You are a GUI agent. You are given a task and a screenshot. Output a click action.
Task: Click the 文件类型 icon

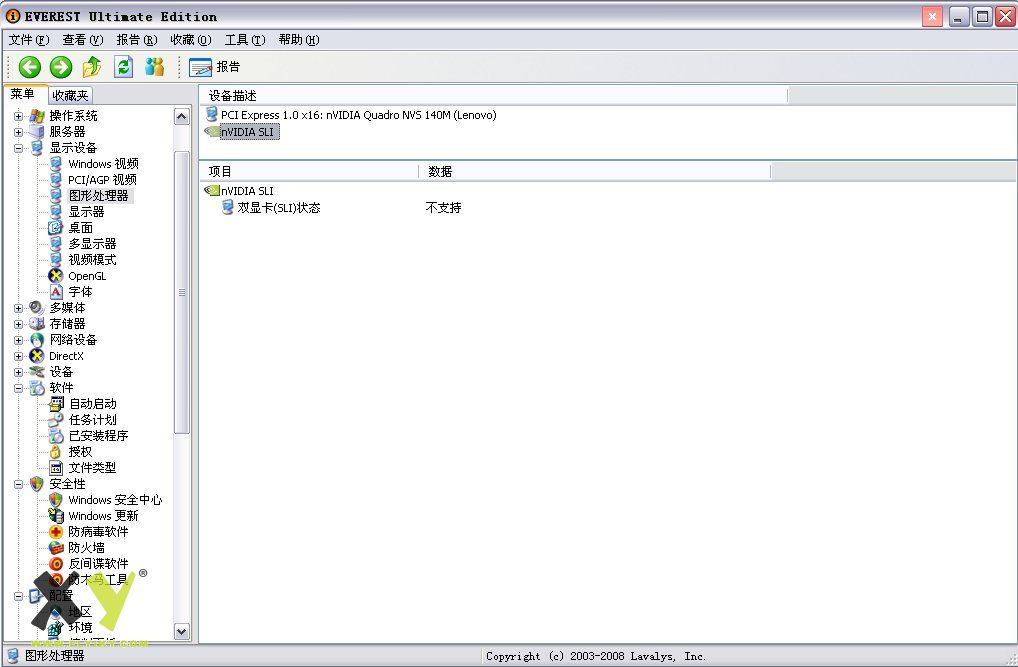56,468
